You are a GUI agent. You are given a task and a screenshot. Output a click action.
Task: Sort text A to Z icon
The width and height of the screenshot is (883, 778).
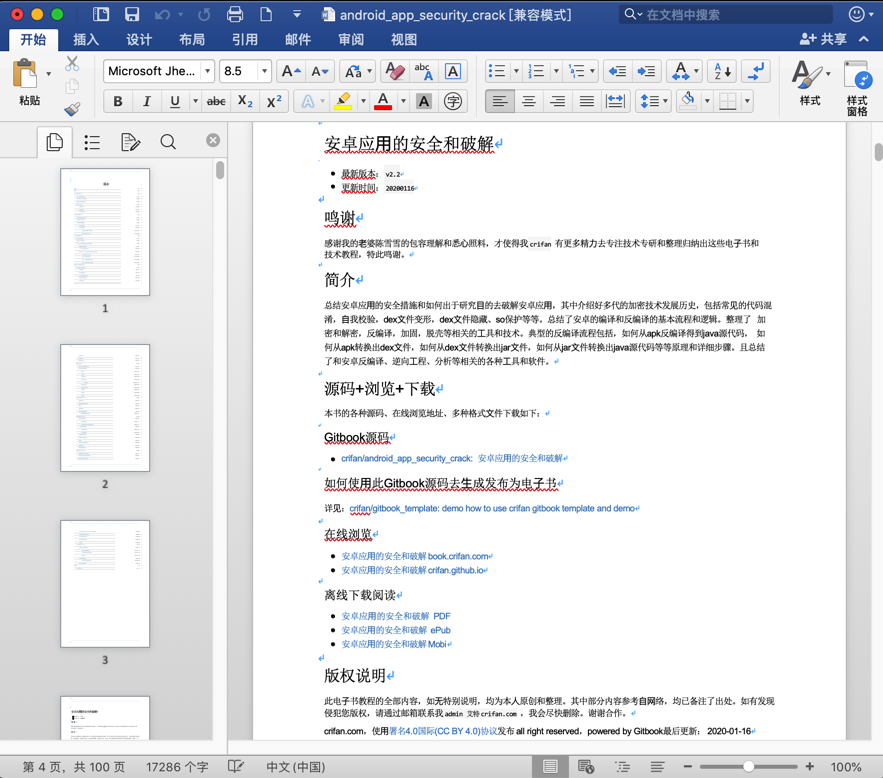click(723, 71)
